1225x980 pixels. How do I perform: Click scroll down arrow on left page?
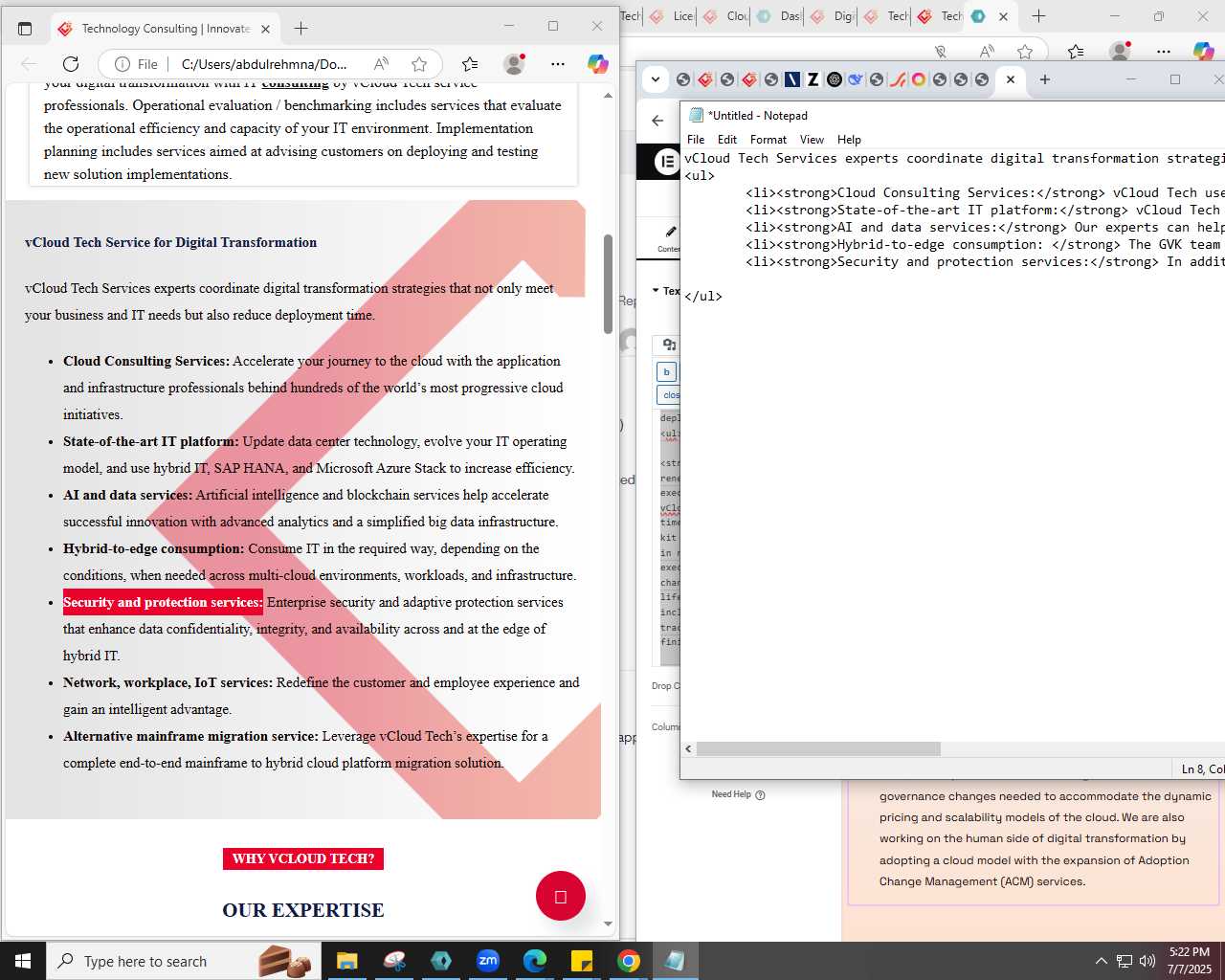(x=608, y=924)
